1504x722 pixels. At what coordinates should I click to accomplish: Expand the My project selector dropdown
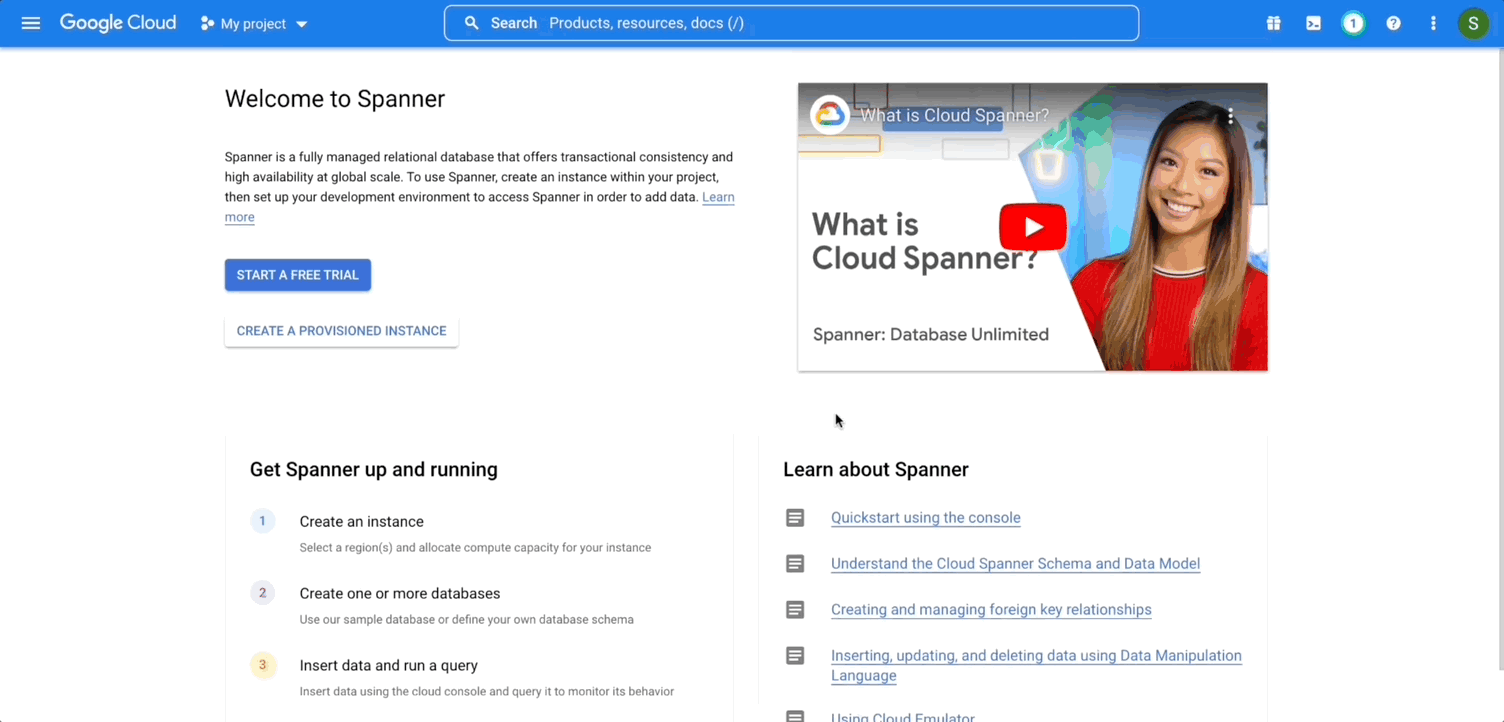tap(254, 23)
